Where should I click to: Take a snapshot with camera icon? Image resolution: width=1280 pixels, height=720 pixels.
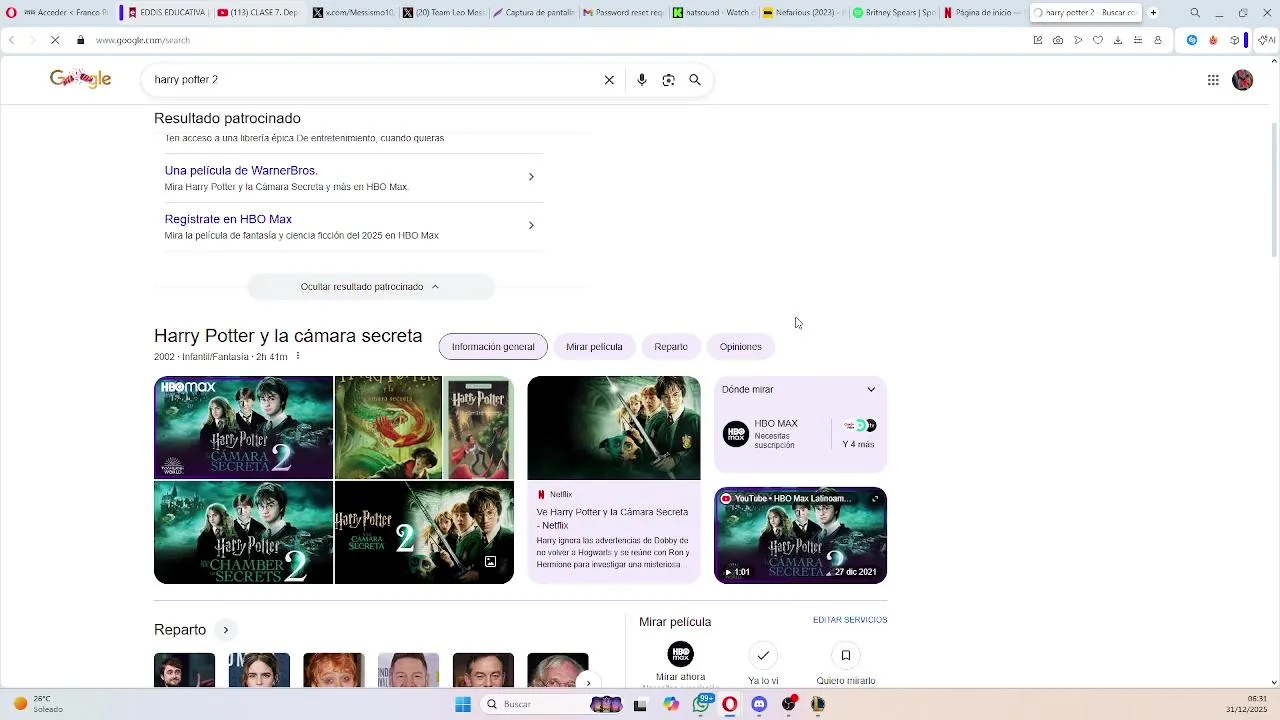pyautogui.click(x=1058, y=40)
